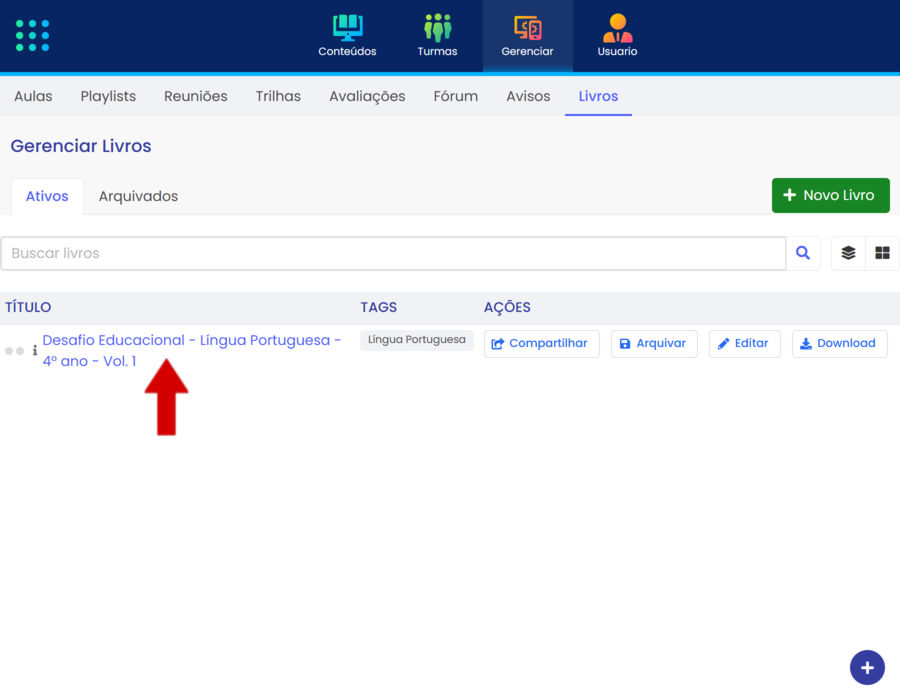The height and width of the screenshot is (700, 900).
Task: Create a book with Novo Livro
Action: (x=830, y=195)
